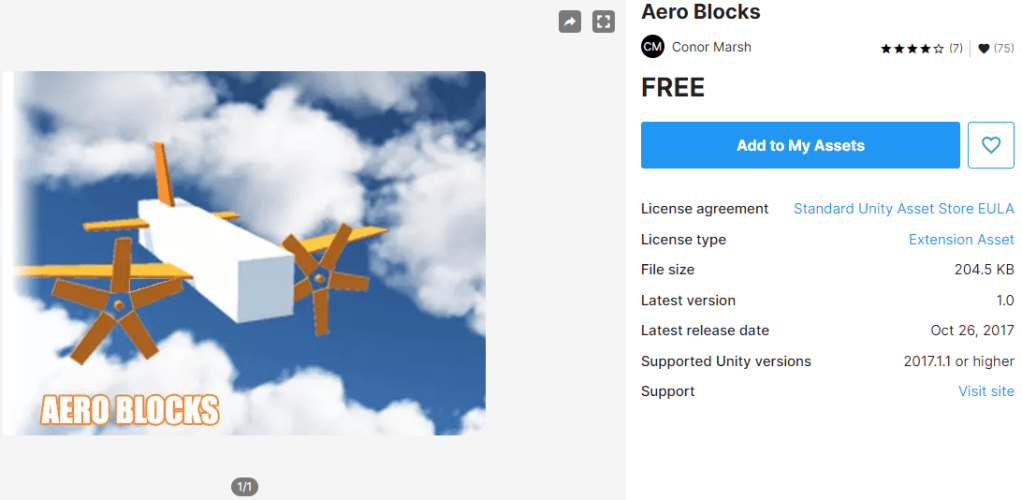Image resolution: width=1022 pixels, height=500 pixels.
Task: Follow the Visit site support link
Action: 986,391
